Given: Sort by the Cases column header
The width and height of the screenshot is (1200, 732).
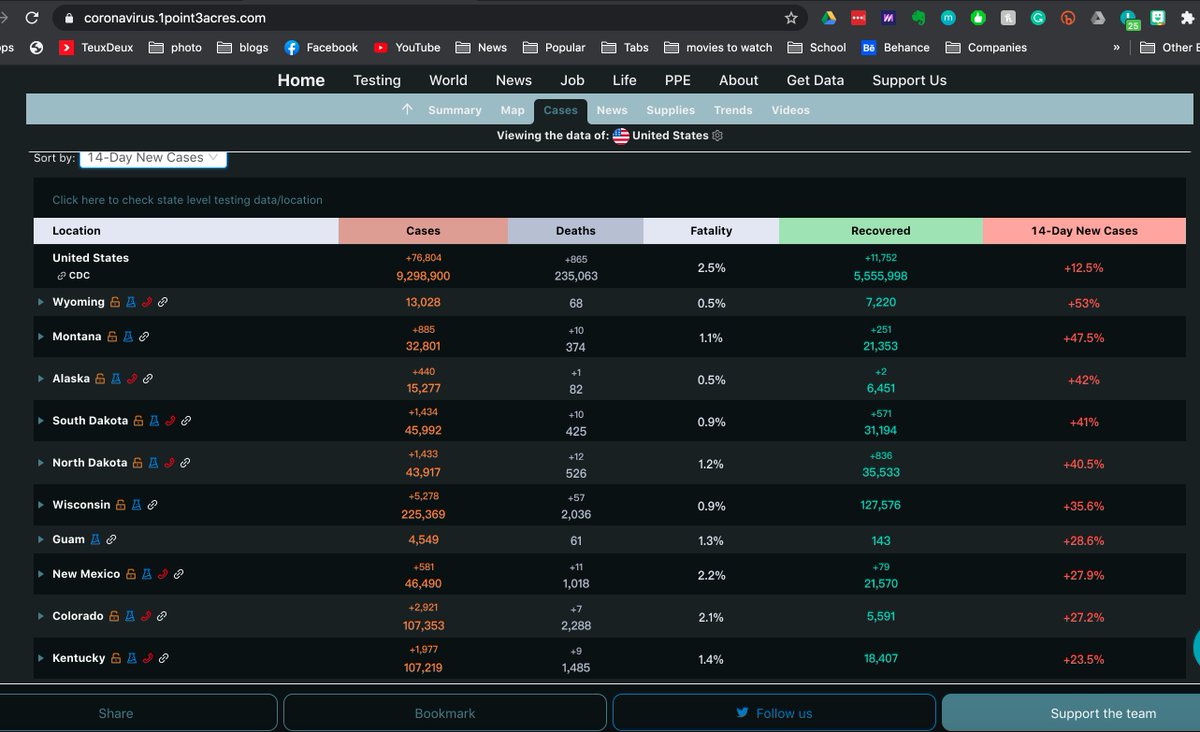Looking at the screenshot, I should 423,231.
